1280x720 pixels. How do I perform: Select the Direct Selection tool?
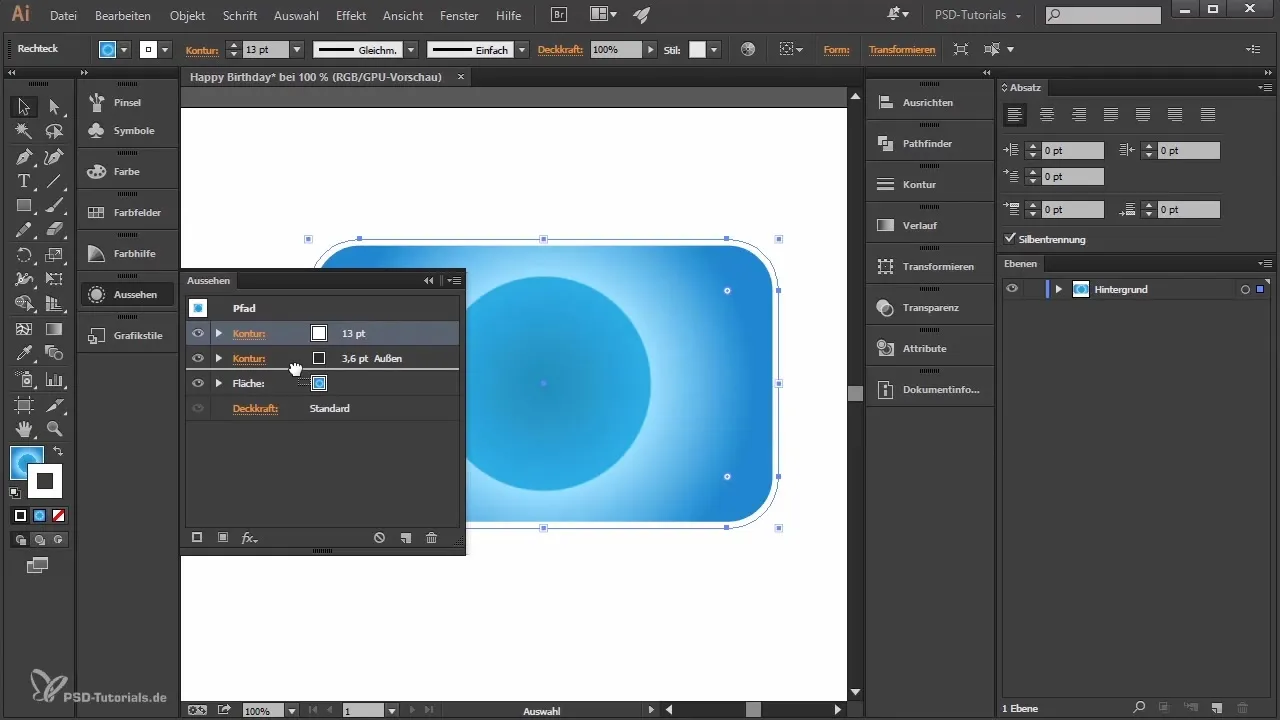(55, 107)
